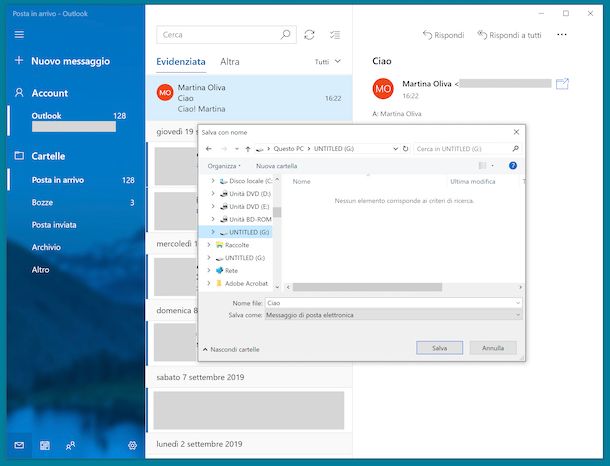Expand Unità DVD (D:) tree node
The image size is (610, 466).
213,193
